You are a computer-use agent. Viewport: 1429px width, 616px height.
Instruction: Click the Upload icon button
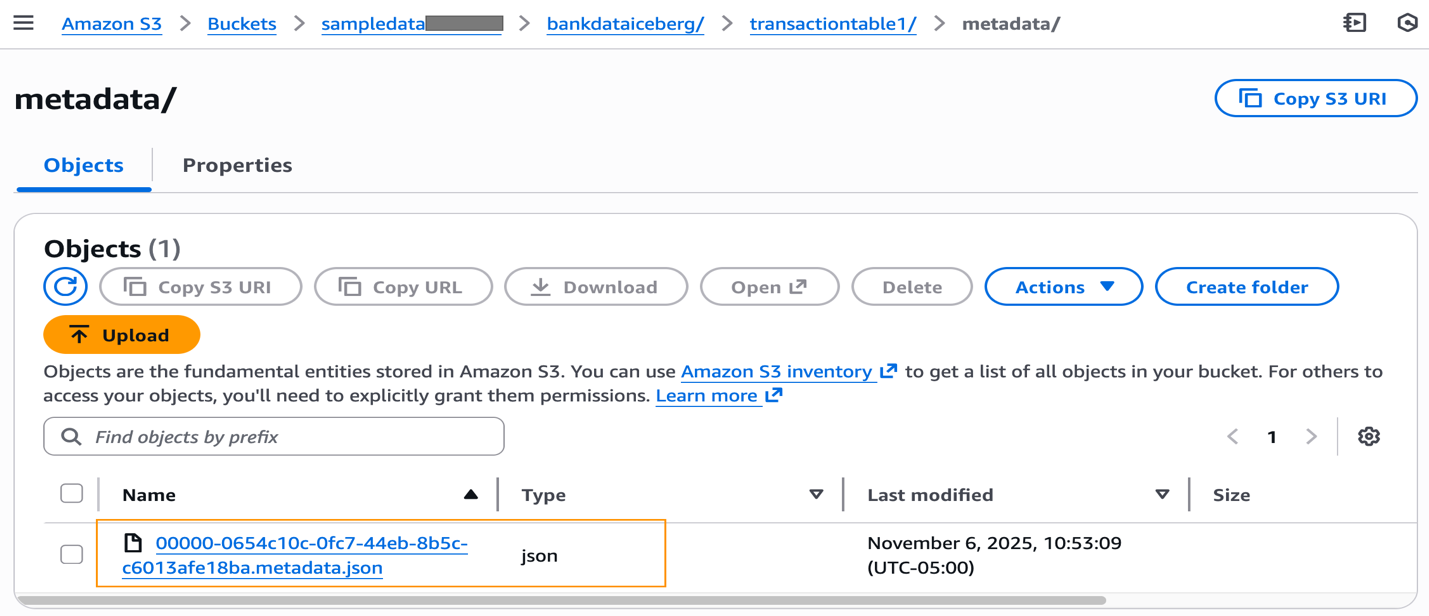121,334
